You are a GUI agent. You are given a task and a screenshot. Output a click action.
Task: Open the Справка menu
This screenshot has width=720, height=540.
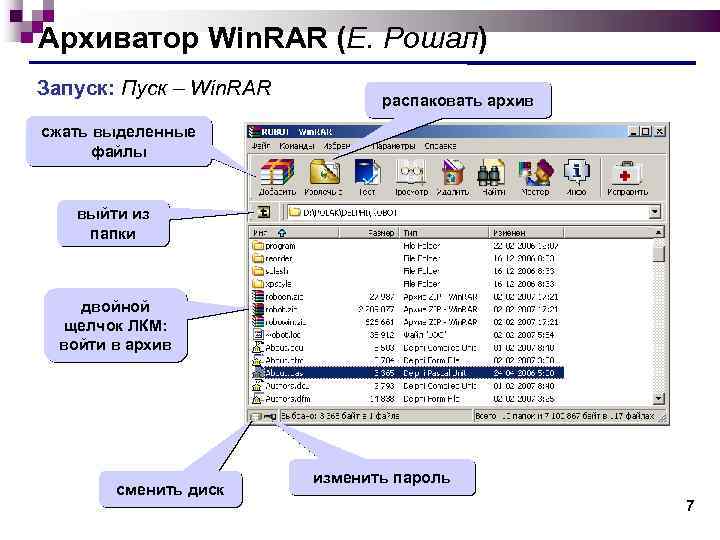click(440, 146)
